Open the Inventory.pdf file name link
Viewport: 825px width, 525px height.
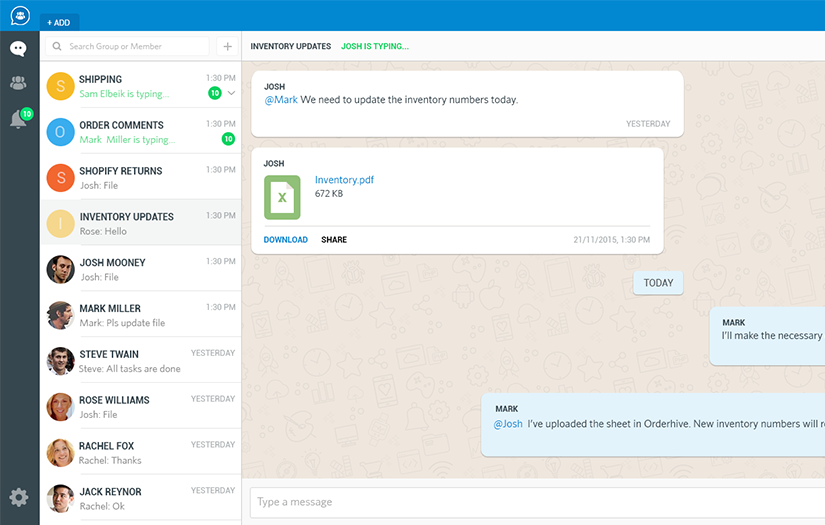click(x=344, y=180)
